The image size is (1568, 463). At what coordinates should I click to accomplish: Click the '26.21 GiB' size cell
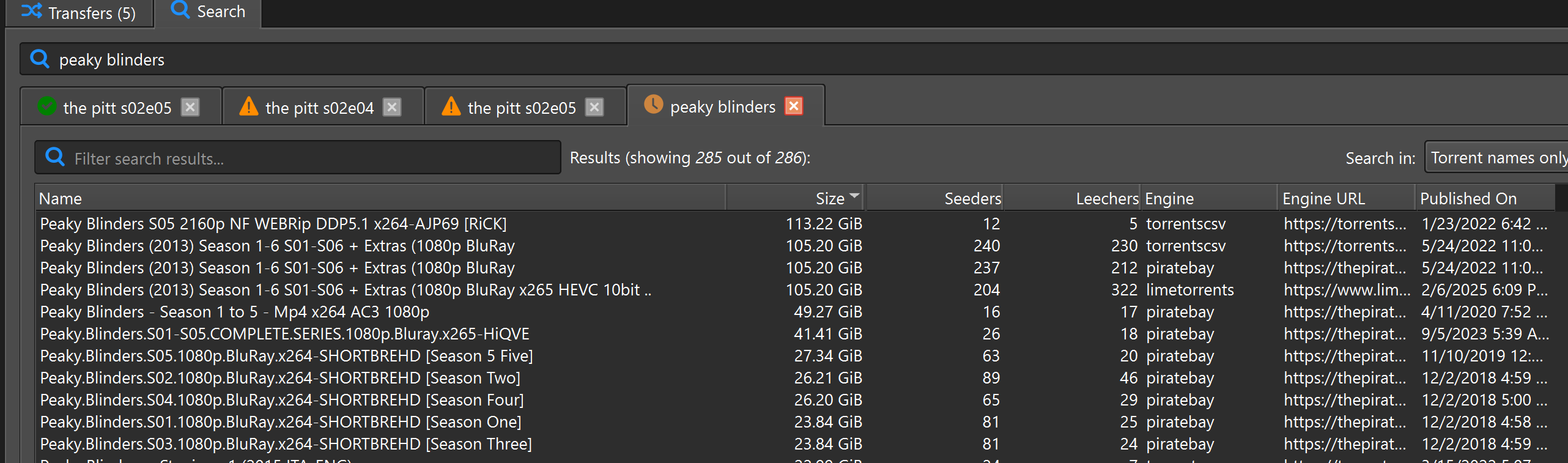pyautogui.click(x=828, y=378)
